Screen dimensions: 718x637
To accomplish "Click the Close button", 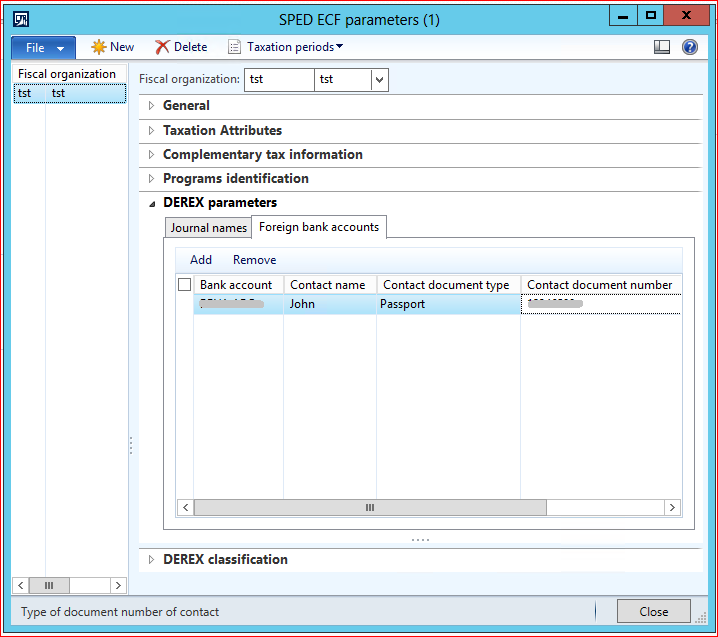I will pyautogui.click(x=653, y=611).
